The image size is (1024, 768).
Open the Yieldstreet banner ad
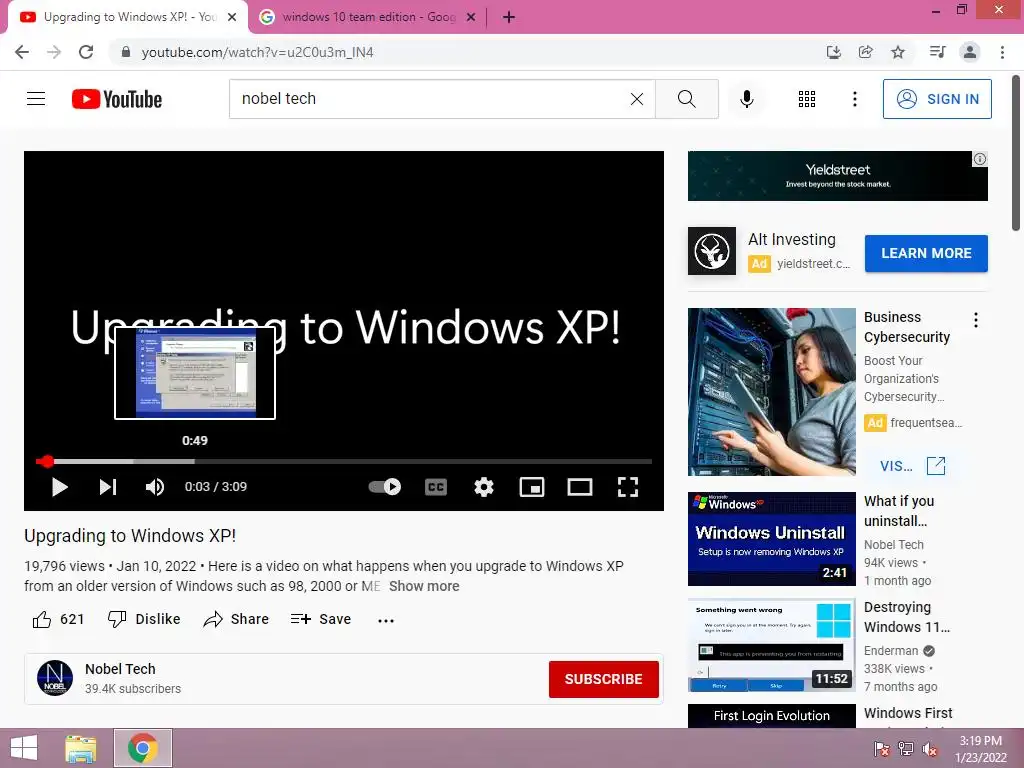coord(837,176)
